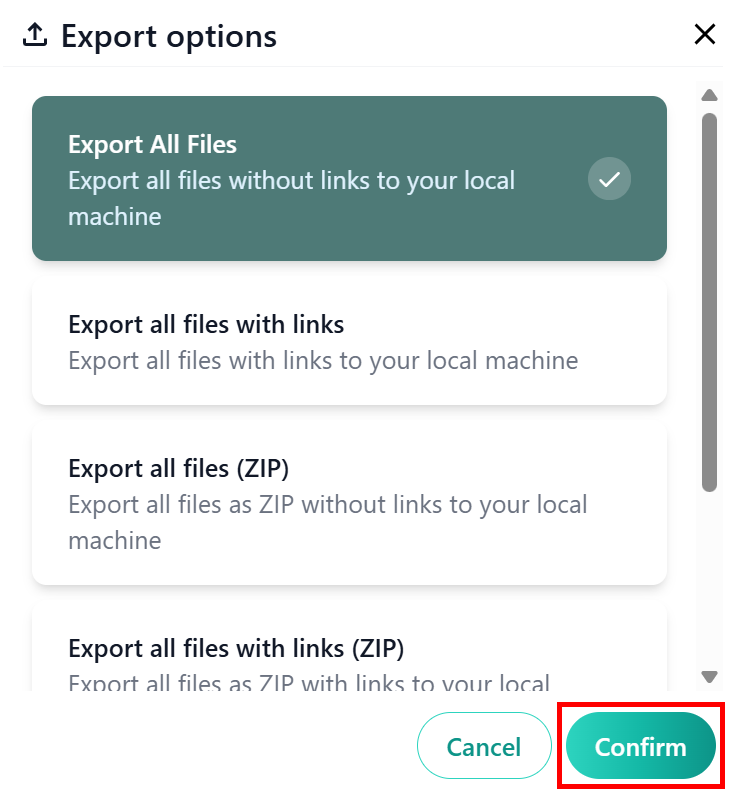Click the scrollbar down arrow
The height and width of the screenshot is (794, 738).
[x=710, y=677]
